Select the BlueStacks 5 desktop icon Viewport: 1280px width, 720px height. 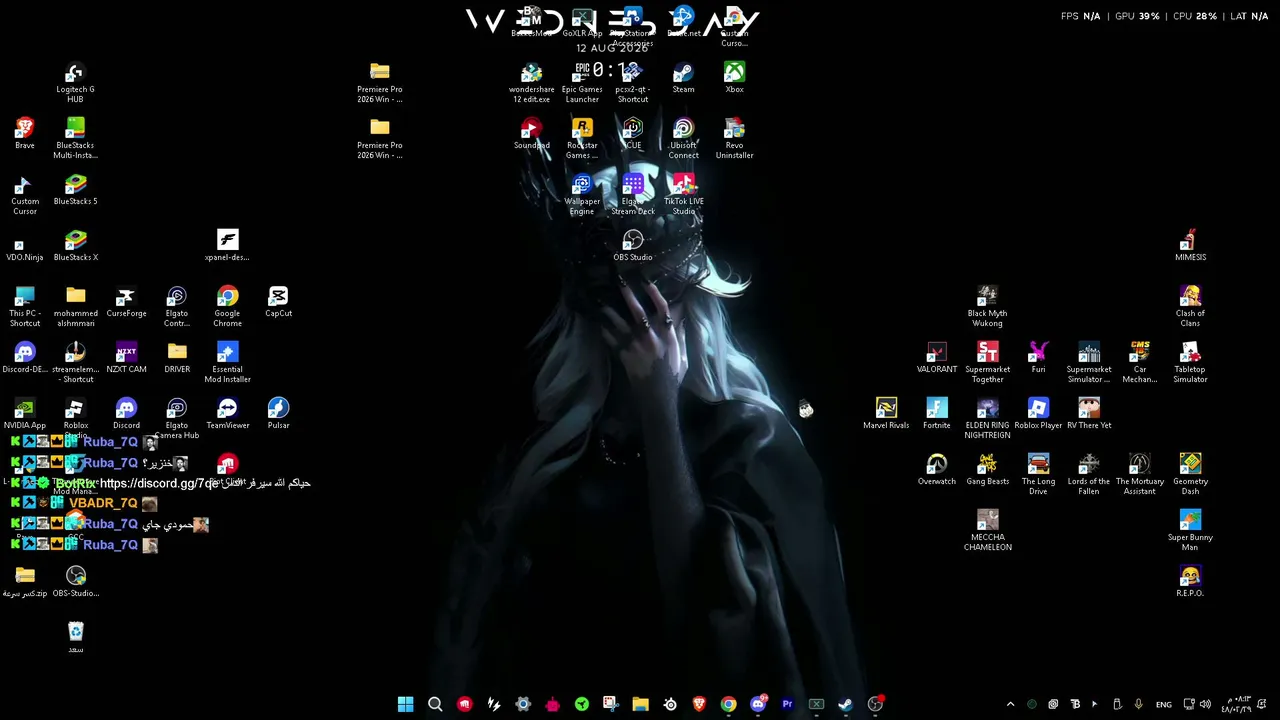coord(75,189)
